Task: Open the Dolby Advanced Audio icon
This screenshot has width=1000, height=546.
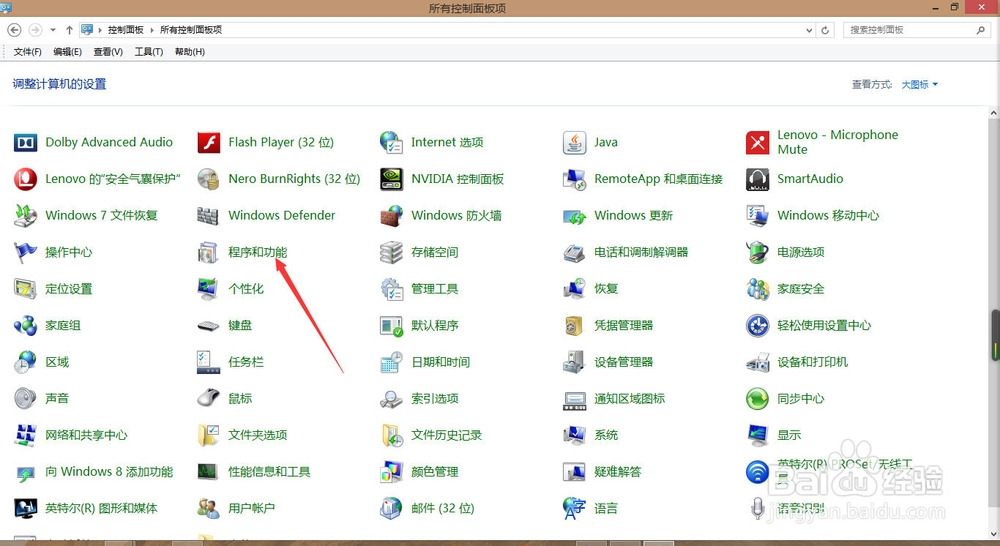Action: point(26,142)
